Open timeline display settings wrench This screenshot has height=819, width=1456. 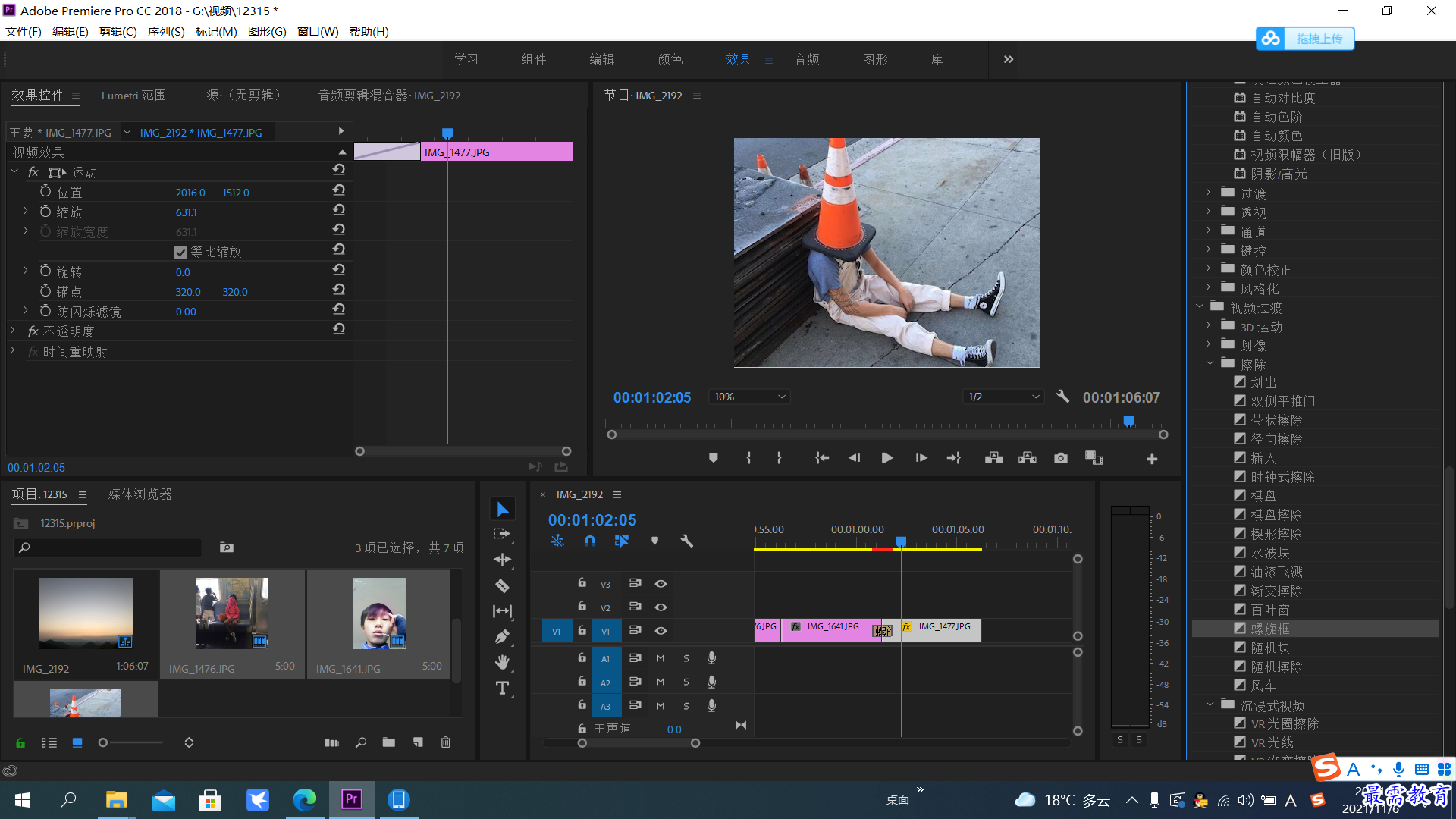686,541
